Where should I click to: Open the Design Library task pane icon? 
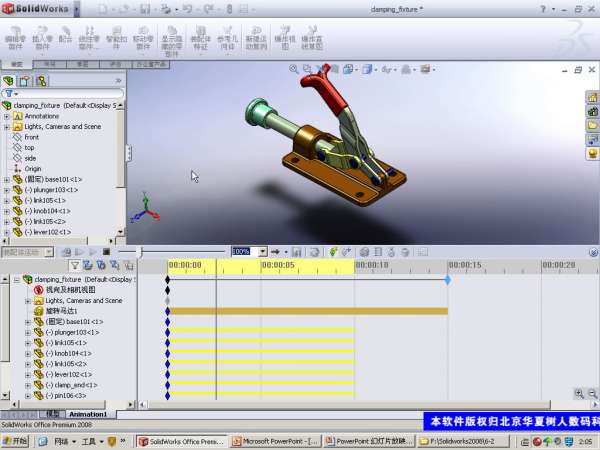click(x=591, y=111)
